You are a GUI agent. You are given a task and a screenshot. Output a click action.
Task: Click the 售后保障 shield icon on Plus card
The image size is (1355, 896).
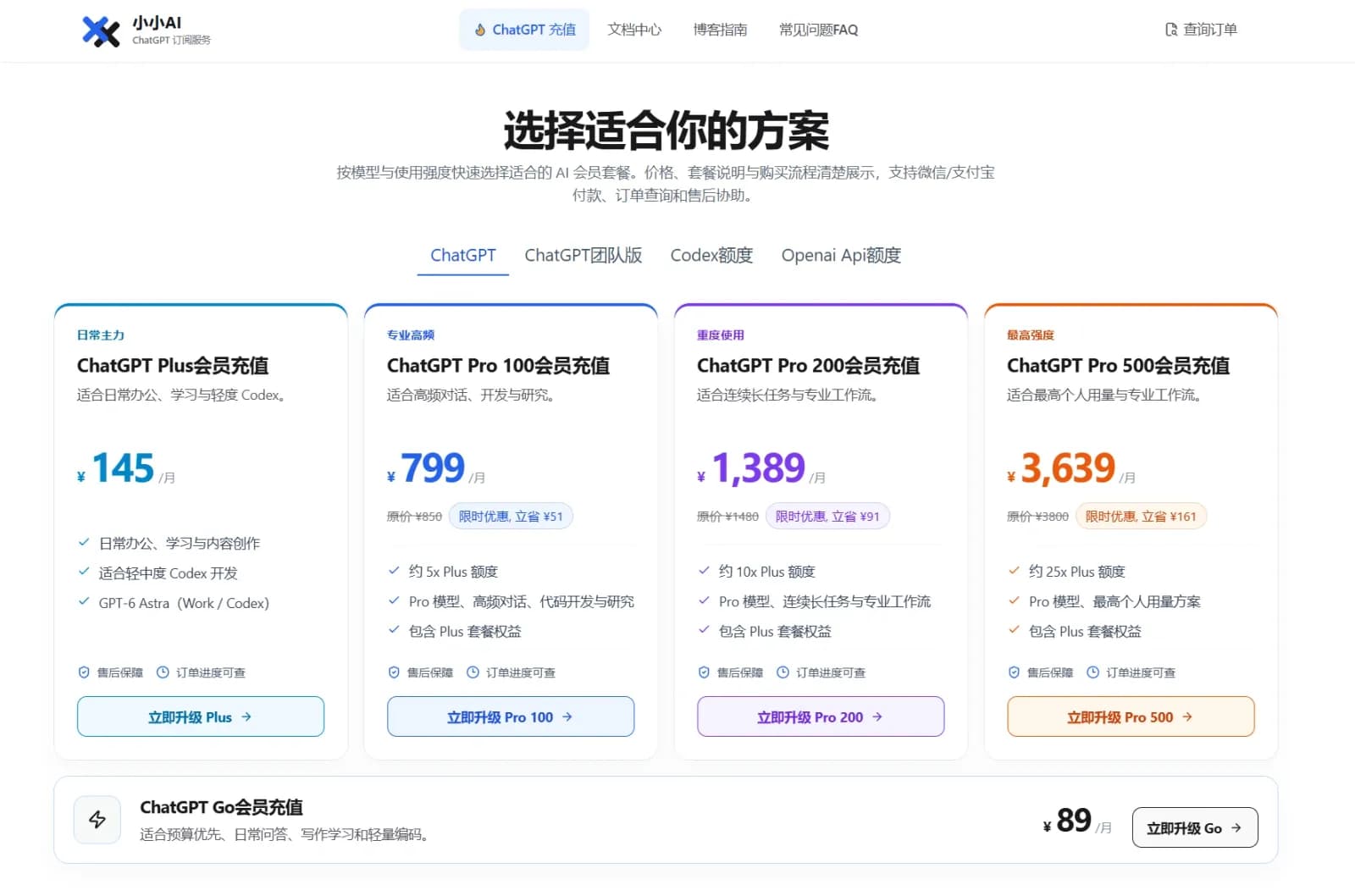click(84, 672)
